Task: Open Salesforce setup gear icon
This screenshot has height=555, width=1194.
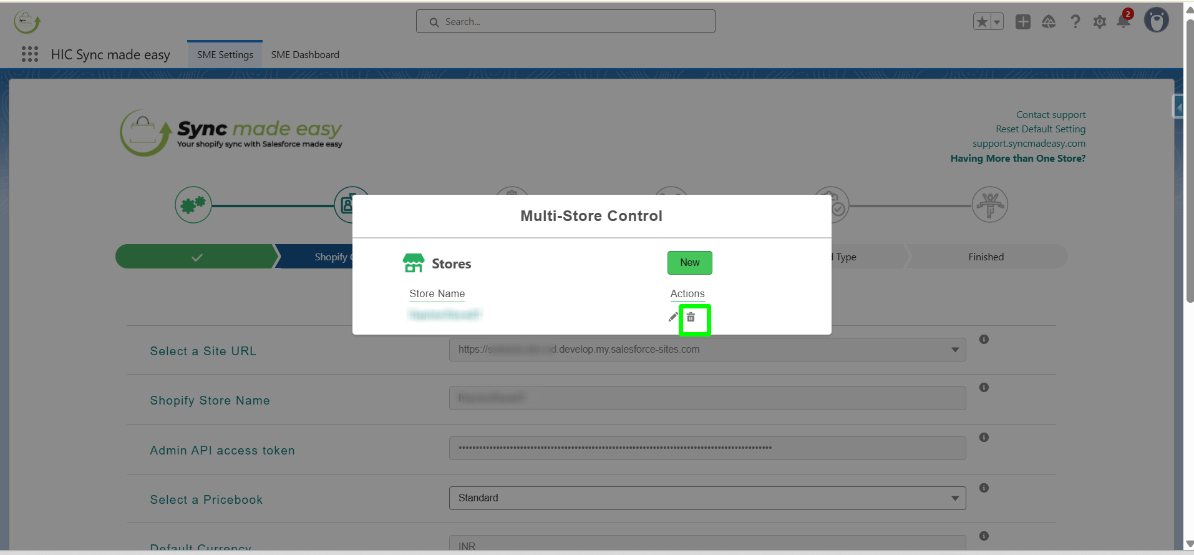Action: click(x=1099, y=22)
